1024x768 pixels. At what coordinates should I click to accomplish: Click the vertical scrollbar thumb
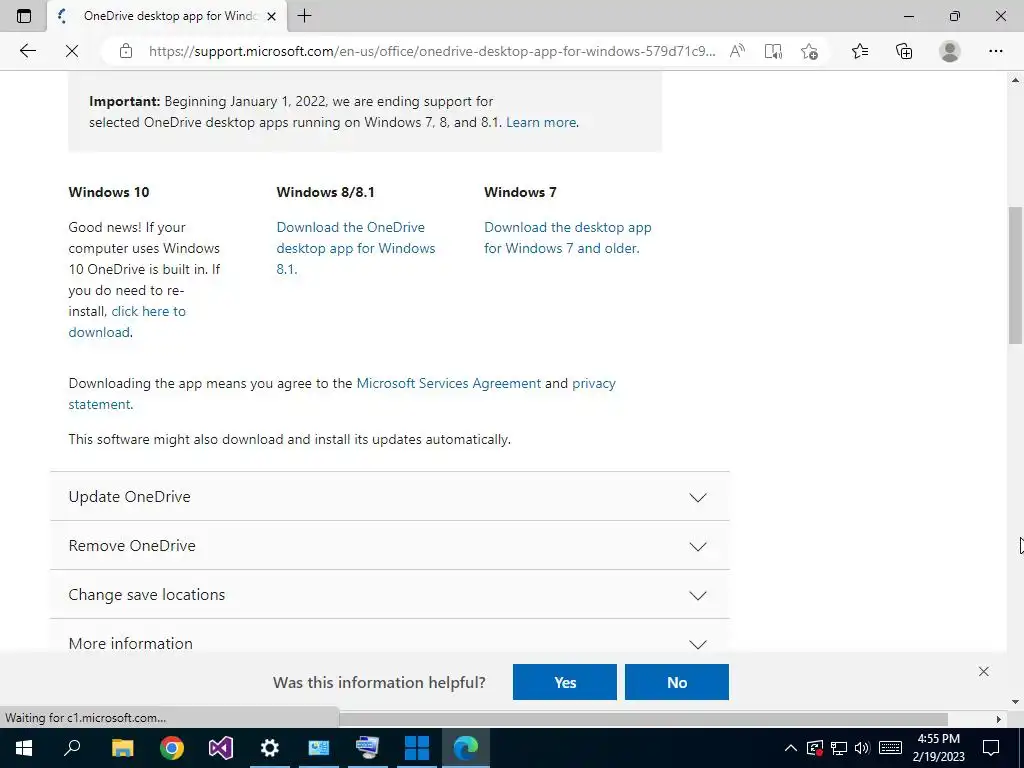[1016, 274]
